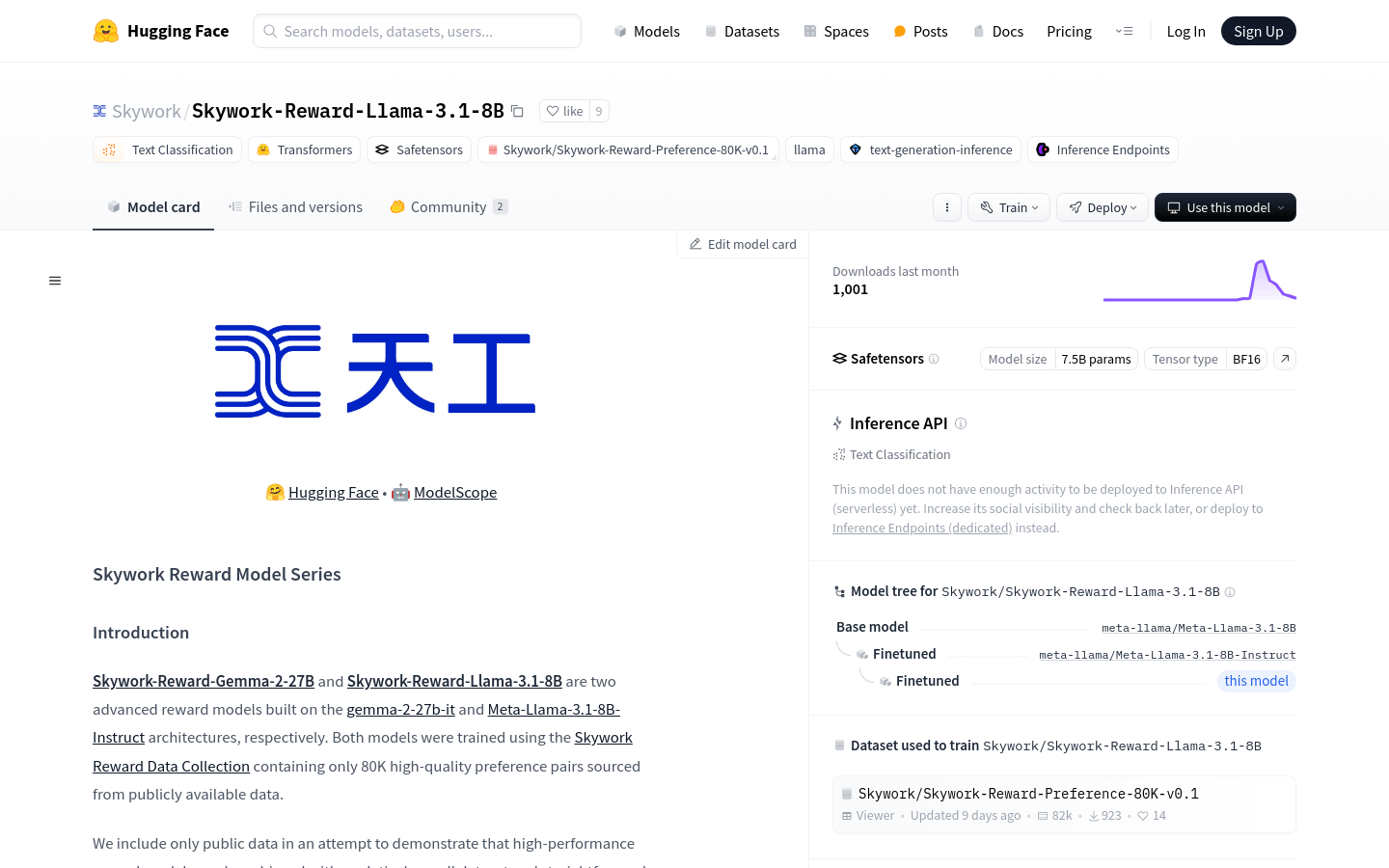Copy model name with clipboard icon
The width and height of the screenshot is (1389, 868).
pos(517,111)
